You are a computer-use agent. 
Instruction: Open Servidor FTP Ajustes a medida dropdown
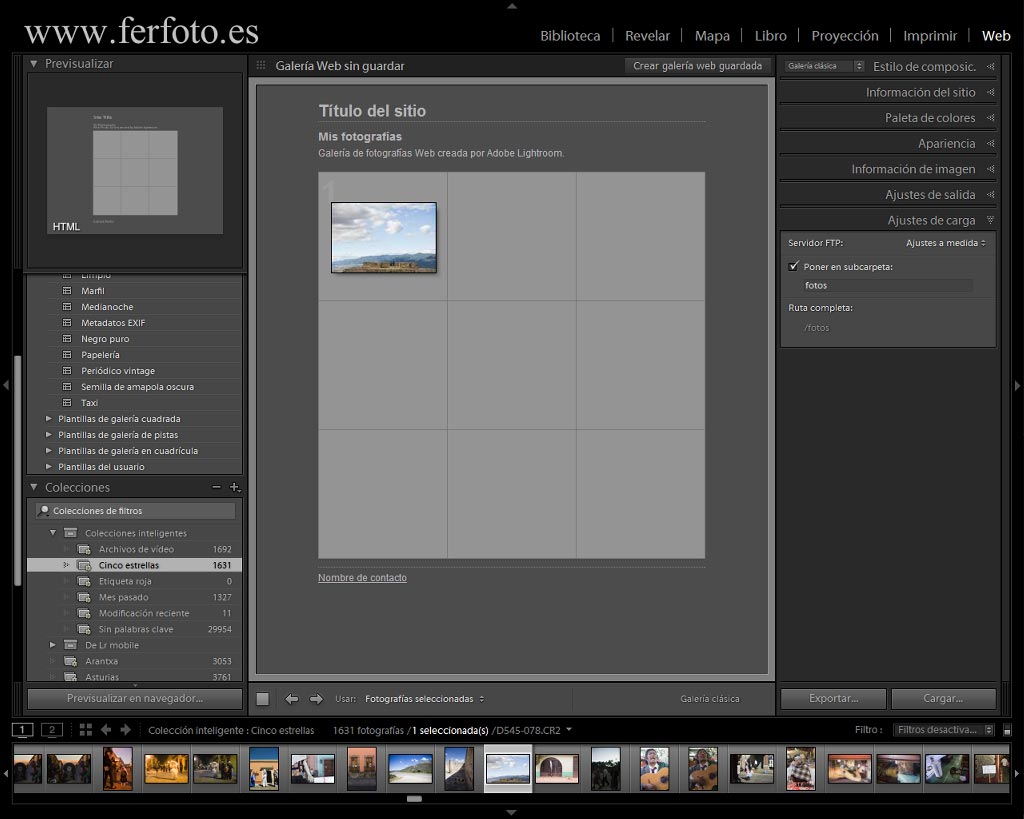[x=946, y=243]
